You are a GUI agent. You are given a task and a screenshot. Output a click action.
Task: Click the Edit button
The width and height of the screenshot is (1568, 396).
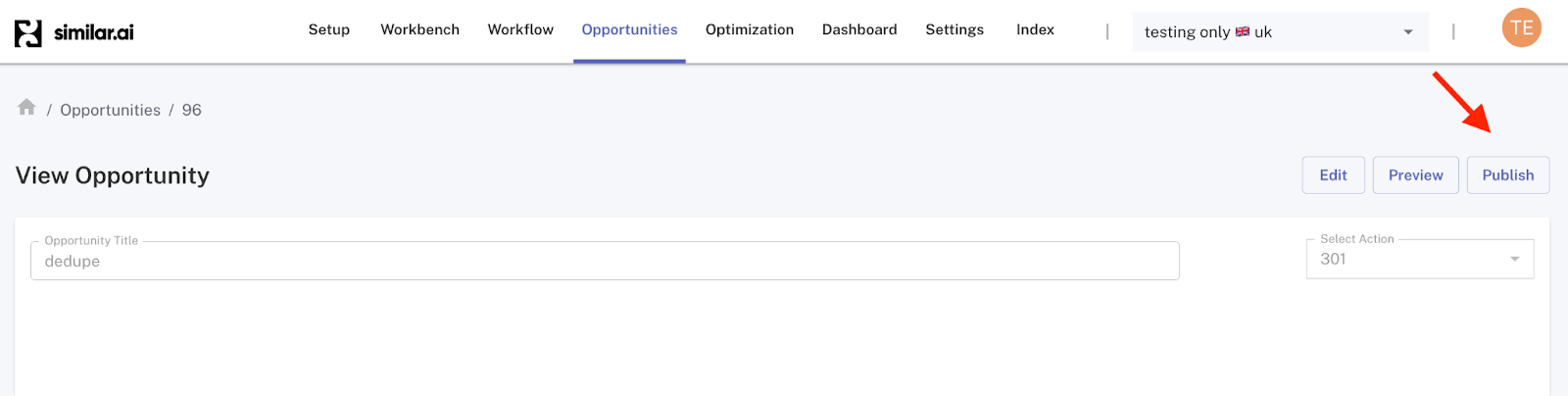tap(1333, 174)
